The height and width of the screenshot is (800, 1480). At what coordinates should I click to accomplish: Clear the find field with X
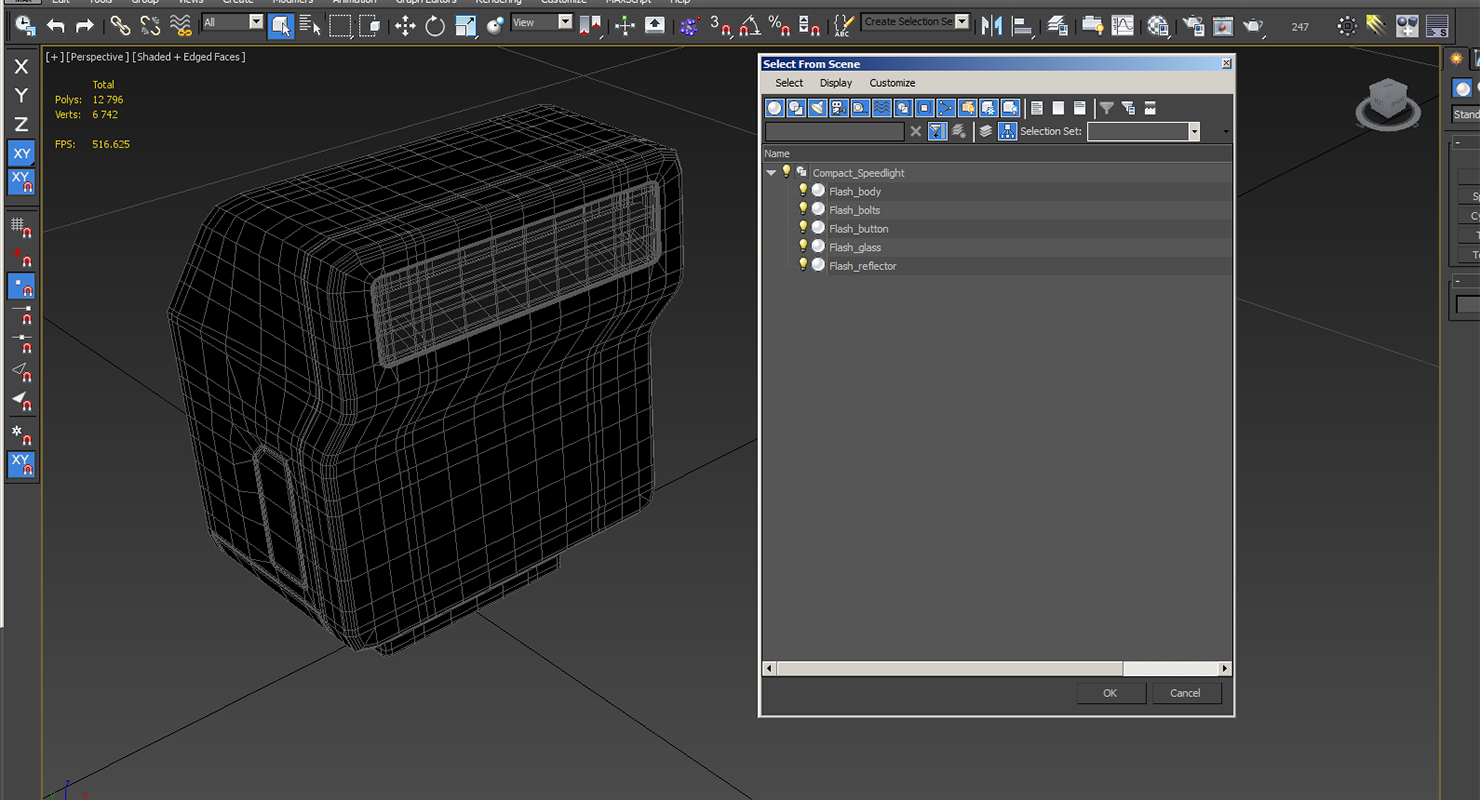tap(915, 131)
